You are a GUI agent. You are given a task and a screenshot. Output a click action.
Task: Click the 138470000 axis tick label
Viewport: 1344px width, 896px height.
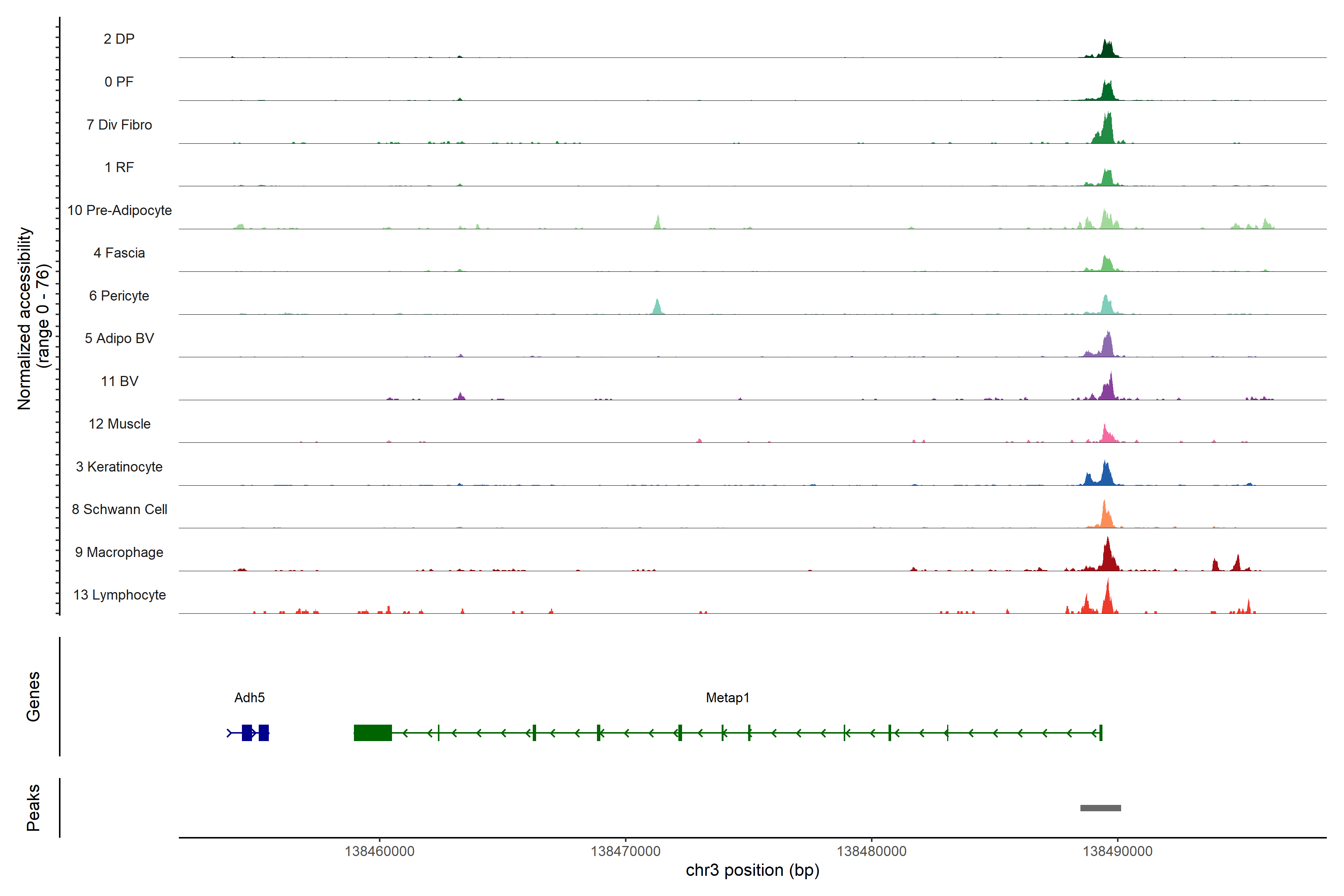pos(625,852)
